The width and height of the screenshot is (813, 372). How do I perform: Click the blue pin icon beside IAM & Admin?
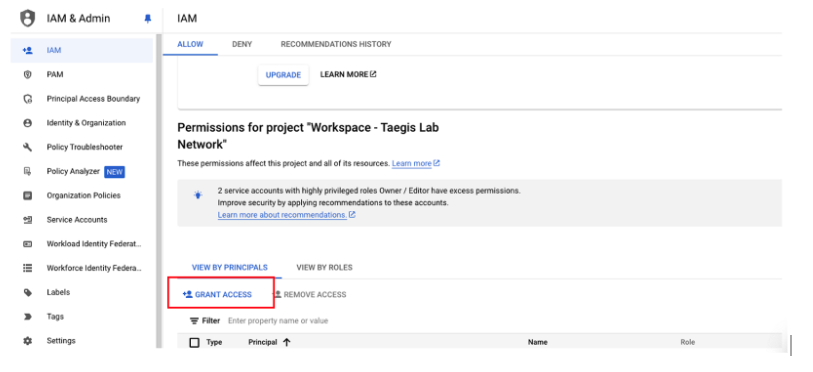(148, 19)
